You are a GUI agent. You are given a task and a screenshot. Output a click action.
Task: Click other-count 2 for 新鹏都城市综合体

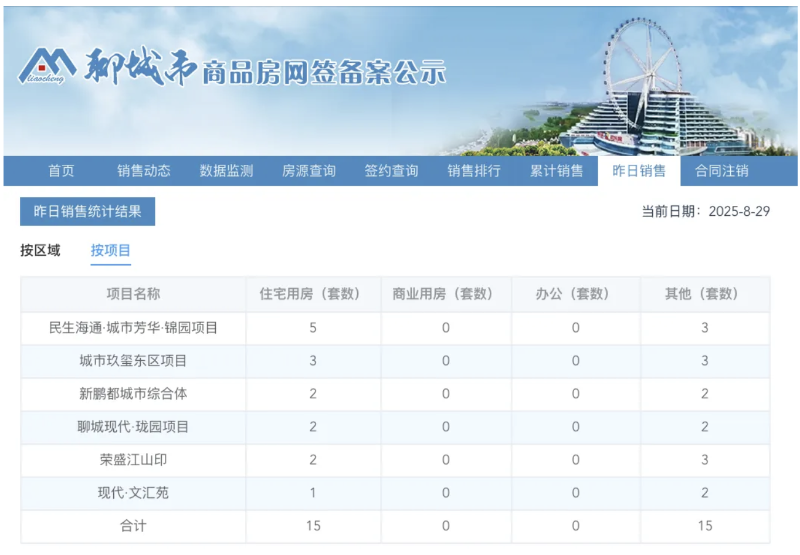705,394
